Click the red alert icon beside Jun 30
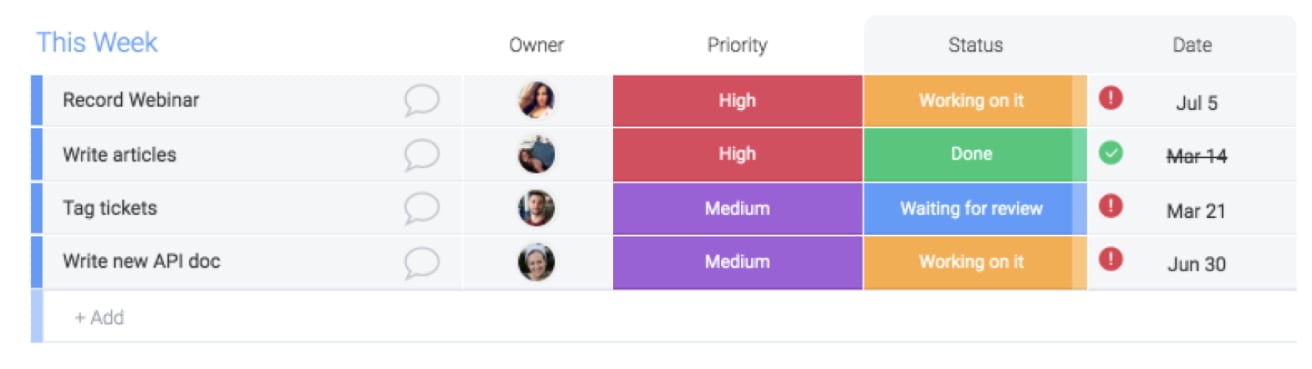The height and width of the screenshot is (369, 1312). tap(1111, 260)
